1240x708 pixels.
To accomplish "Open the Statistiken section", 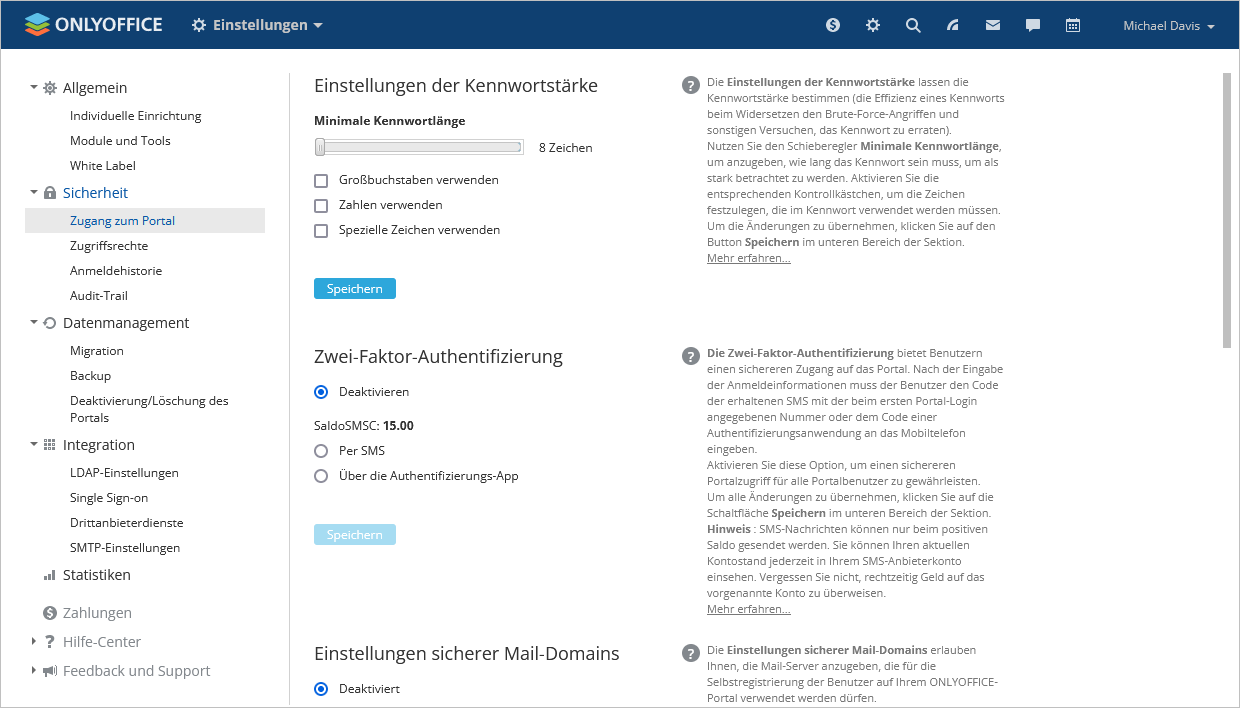I will click(x=97, y=575).
